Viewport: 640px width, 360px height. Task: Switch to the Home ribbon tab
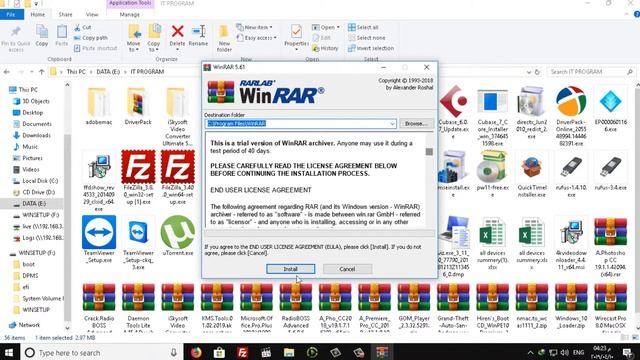tap(38, 14)
